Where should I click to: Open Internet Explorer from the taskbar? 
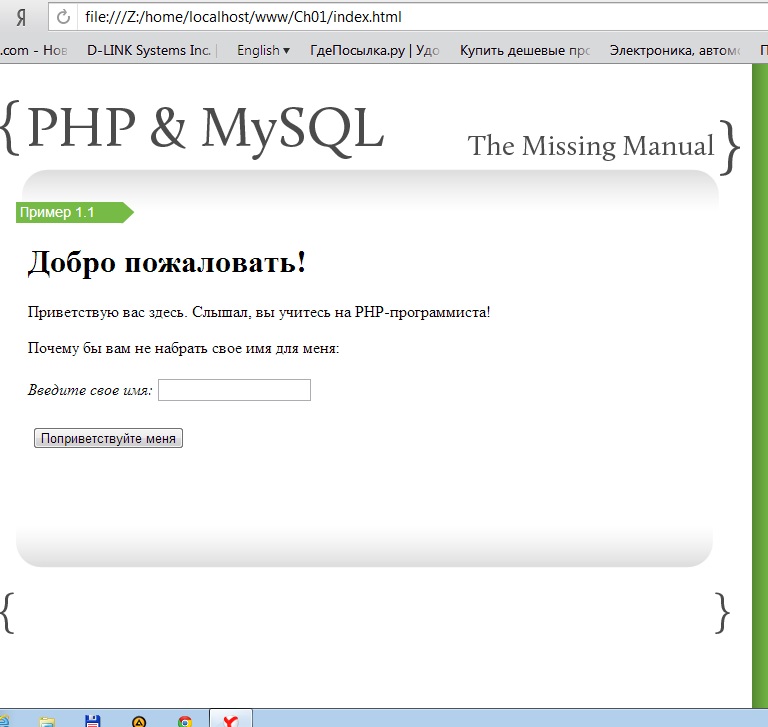click(x=5, y=720)
